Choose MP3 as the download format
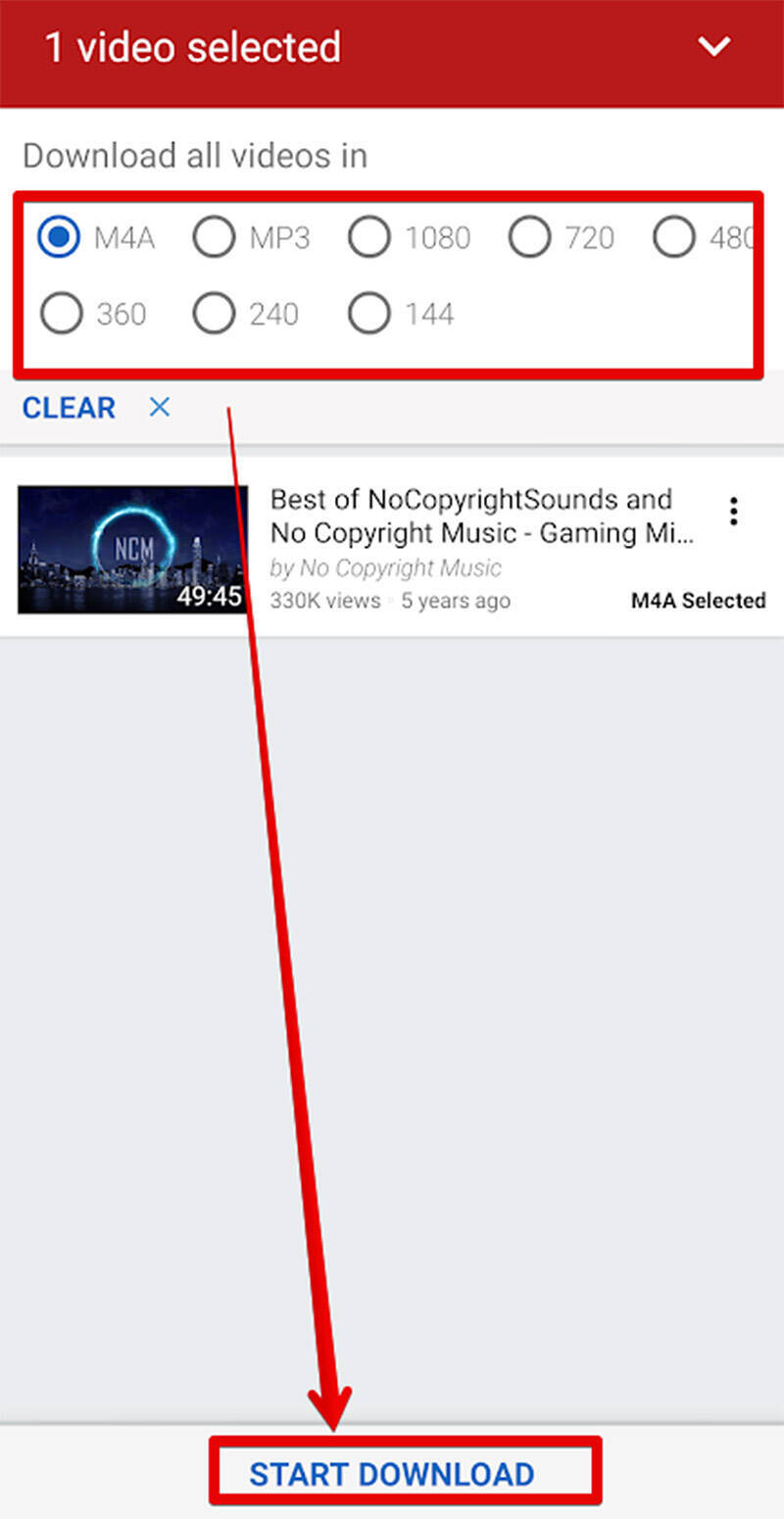The height and width of the screenshot is (1519, 784). 214,237
